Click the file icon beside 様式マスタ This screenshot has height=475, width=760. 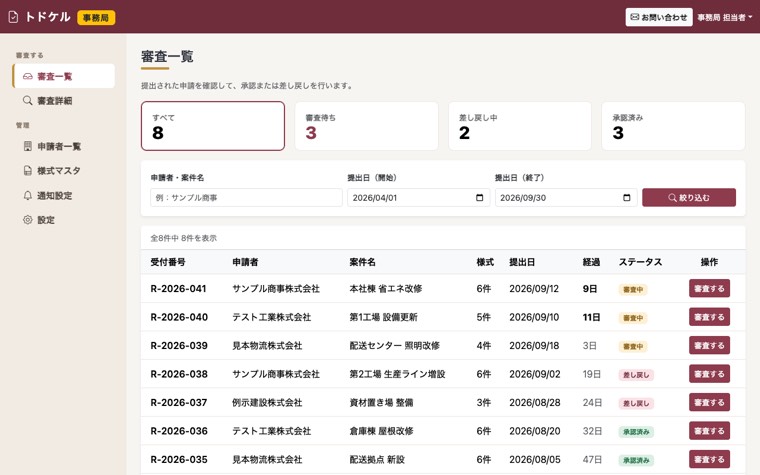click(x=28, y=171)
